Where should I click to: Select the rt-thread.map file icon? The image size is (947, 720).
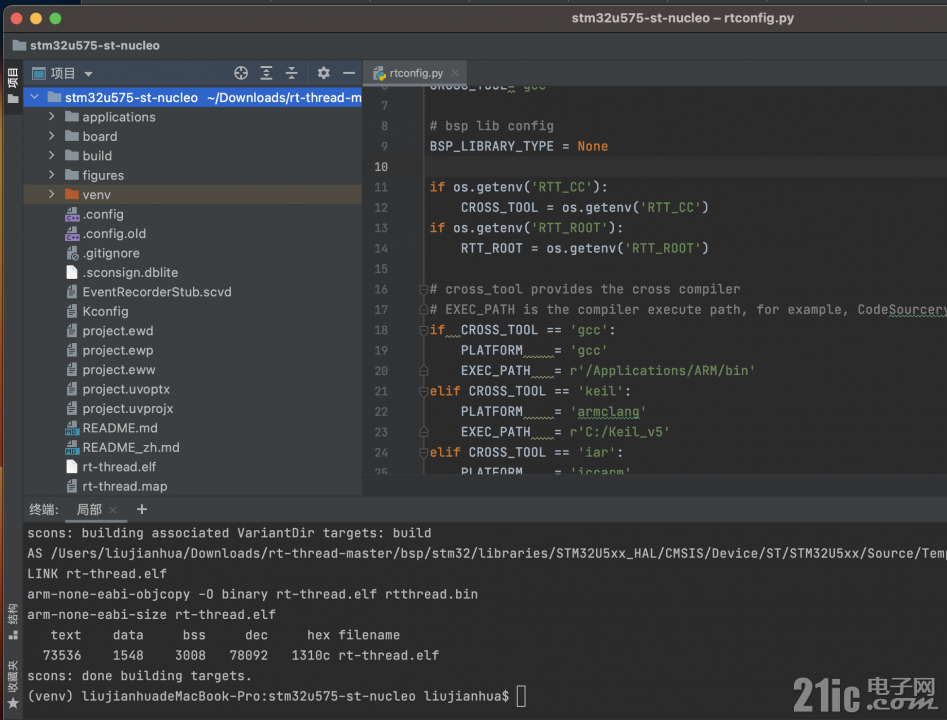72,486
